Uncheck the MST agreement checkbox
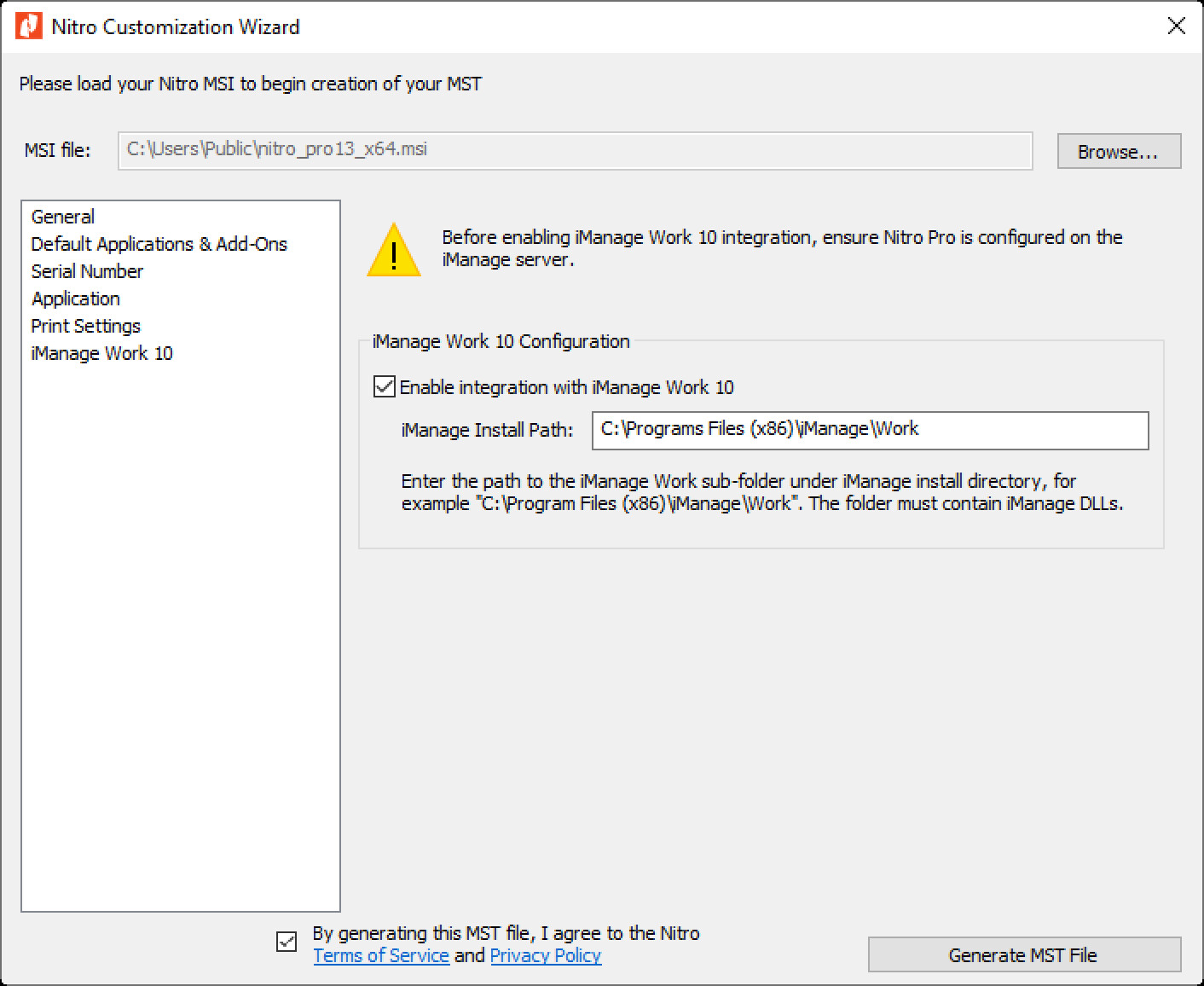The height and width of the screenshot is (986, 1204). click(286, 943)
